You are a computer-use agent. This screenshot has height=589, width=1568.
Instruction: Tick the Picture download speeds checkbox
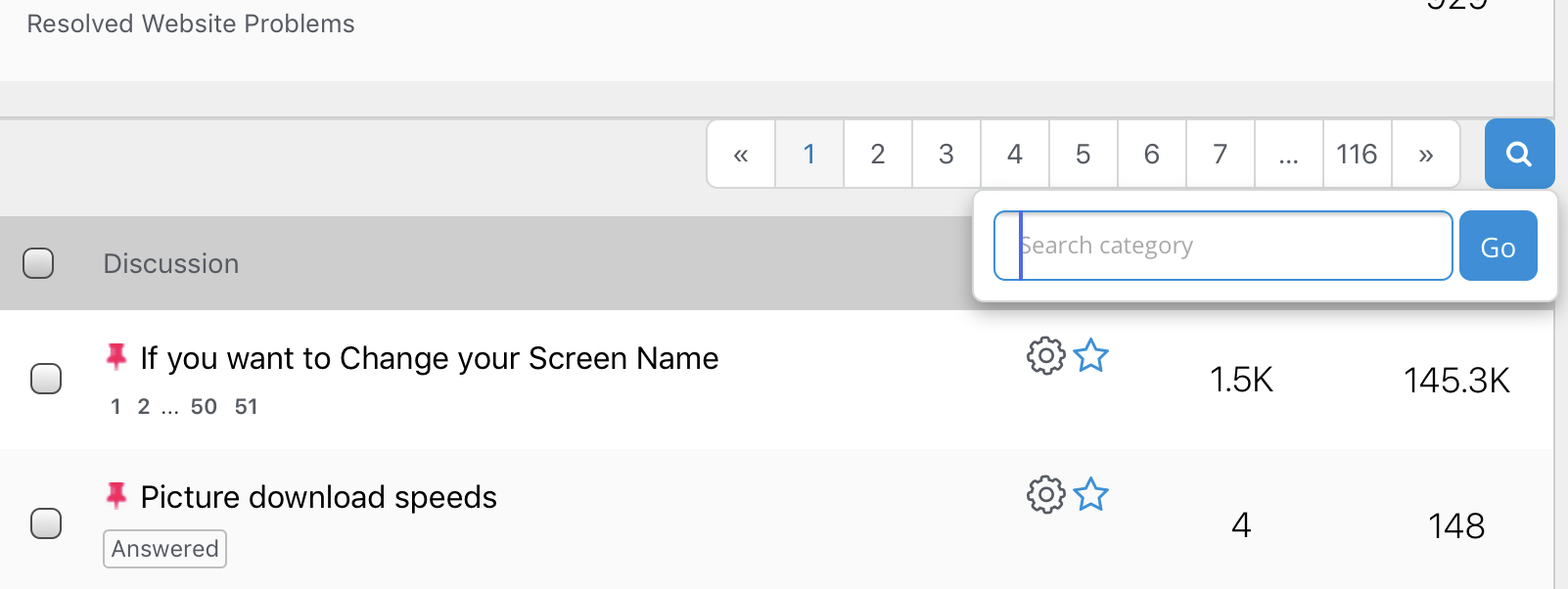tap(46, 523)
